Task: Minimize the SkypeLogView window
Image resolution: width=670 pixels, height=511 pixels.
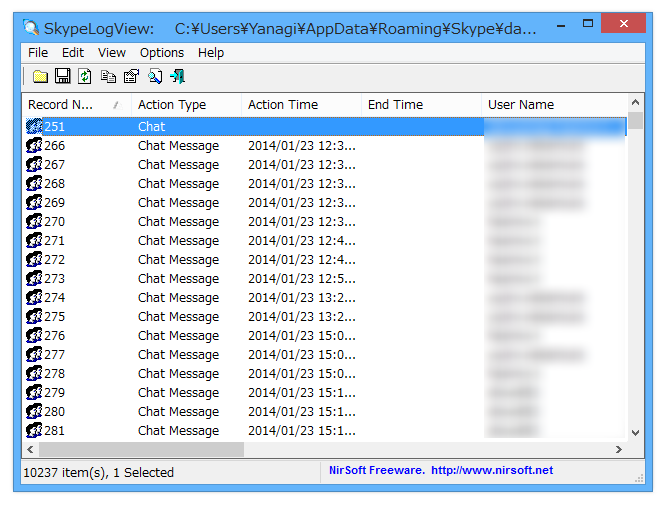Action: 561,24
